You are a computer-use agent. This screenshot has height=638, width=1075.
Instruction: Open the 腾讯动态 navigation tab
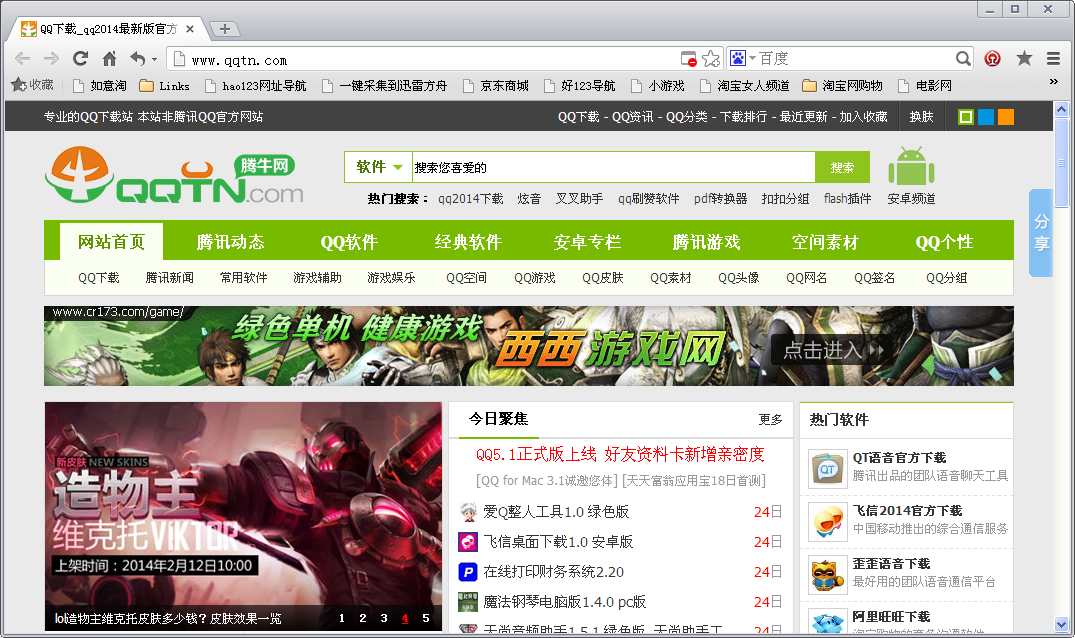(x=230, y=241)
